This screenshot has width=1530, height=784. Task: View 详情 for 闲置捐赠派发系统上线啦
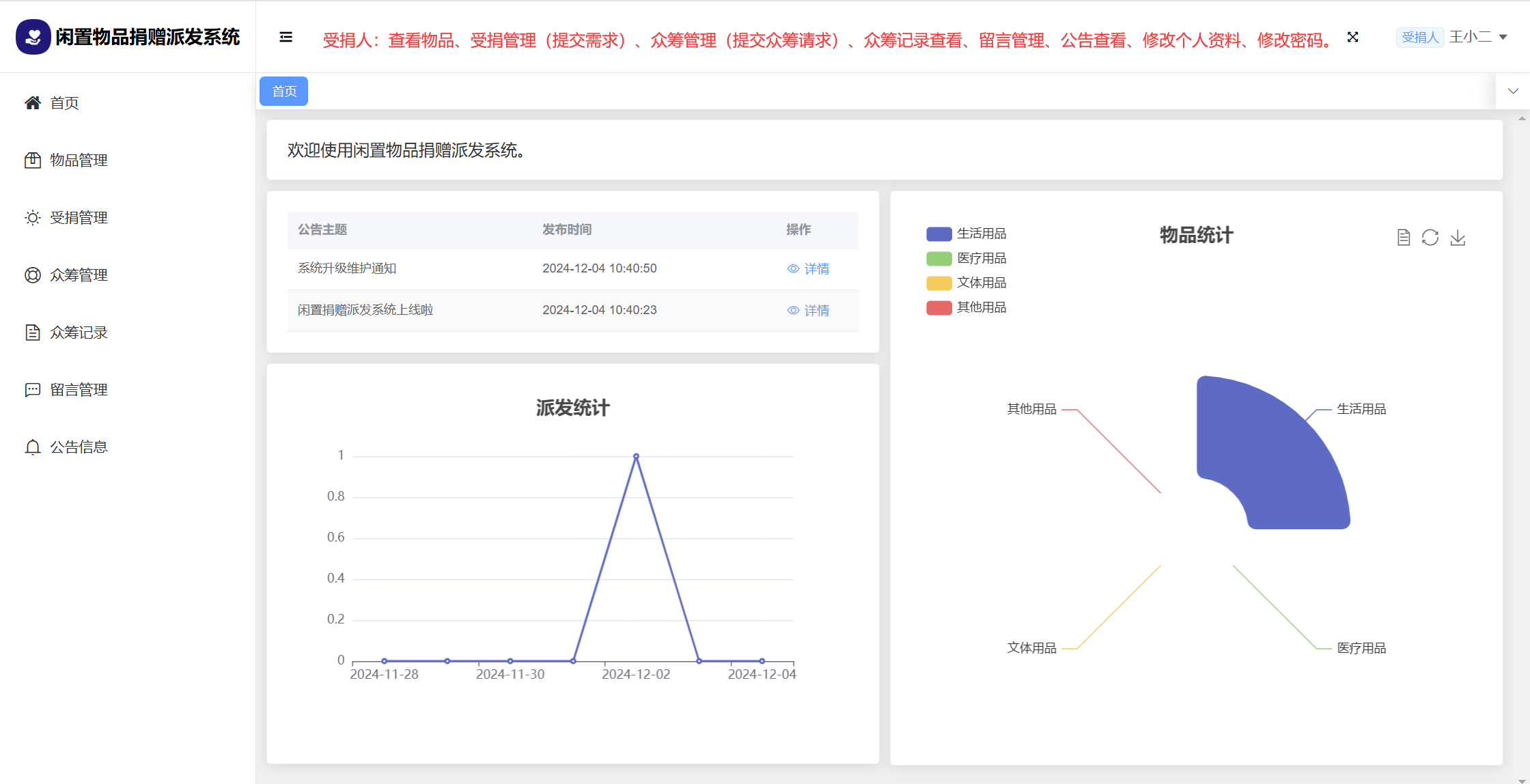(809, 310)
